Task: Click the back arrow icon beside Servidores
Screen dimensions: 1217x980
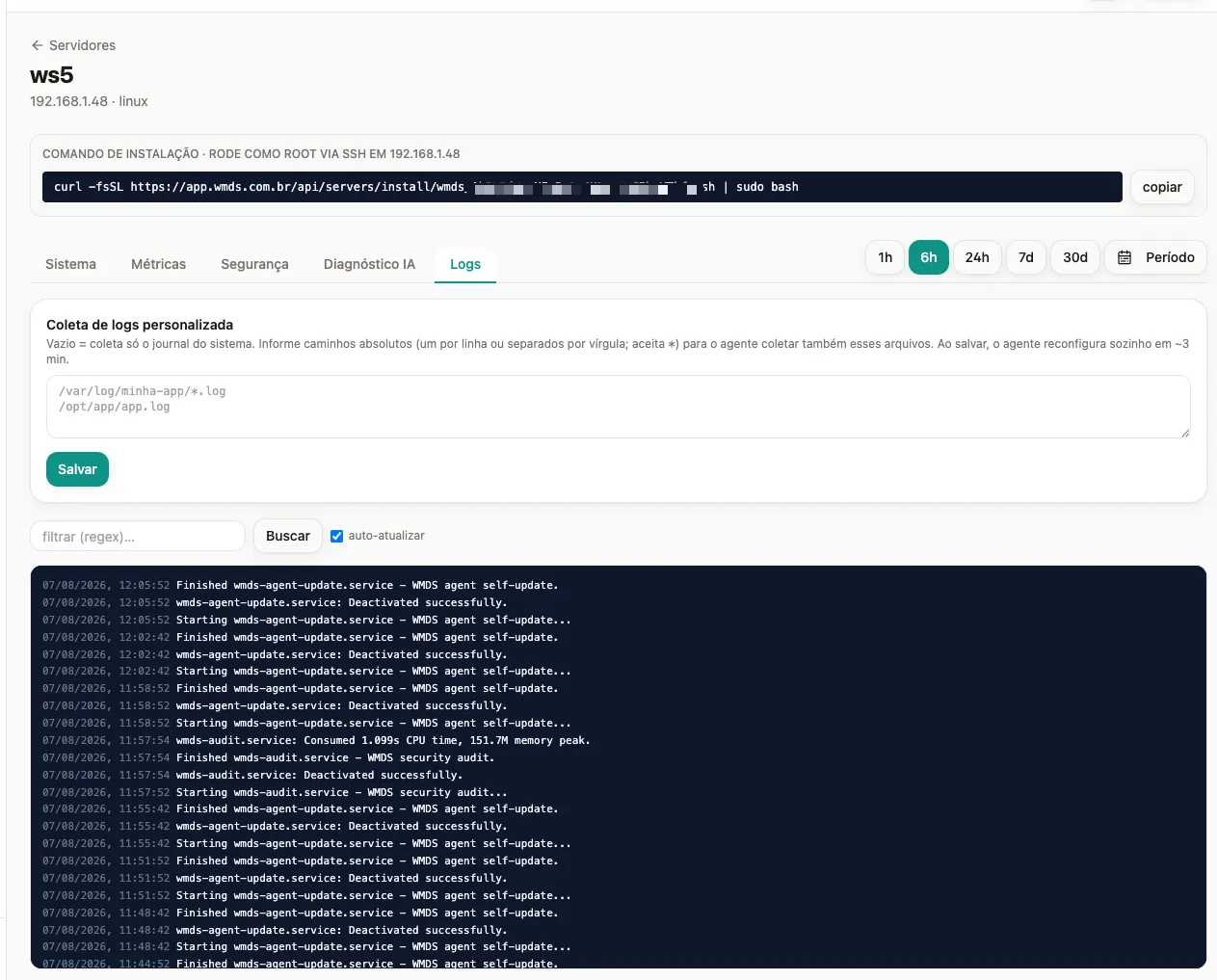Action: point(38,45)
